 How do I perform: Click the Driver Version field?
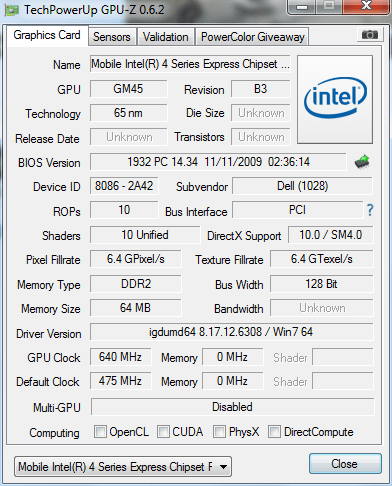[x=231, y=332]
